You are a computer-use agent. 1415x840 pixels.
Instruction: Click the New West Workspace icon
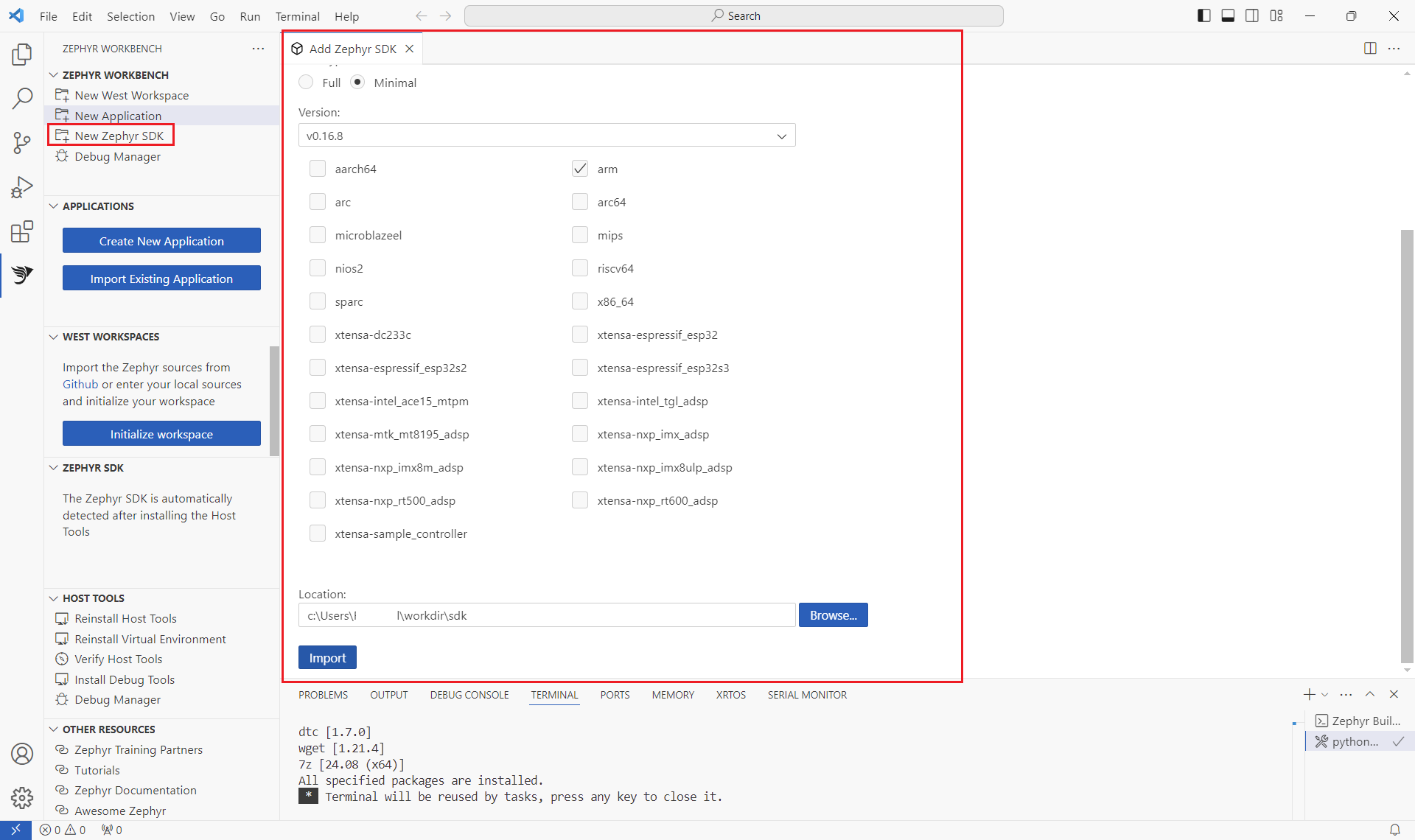click(x=63, y=95)
